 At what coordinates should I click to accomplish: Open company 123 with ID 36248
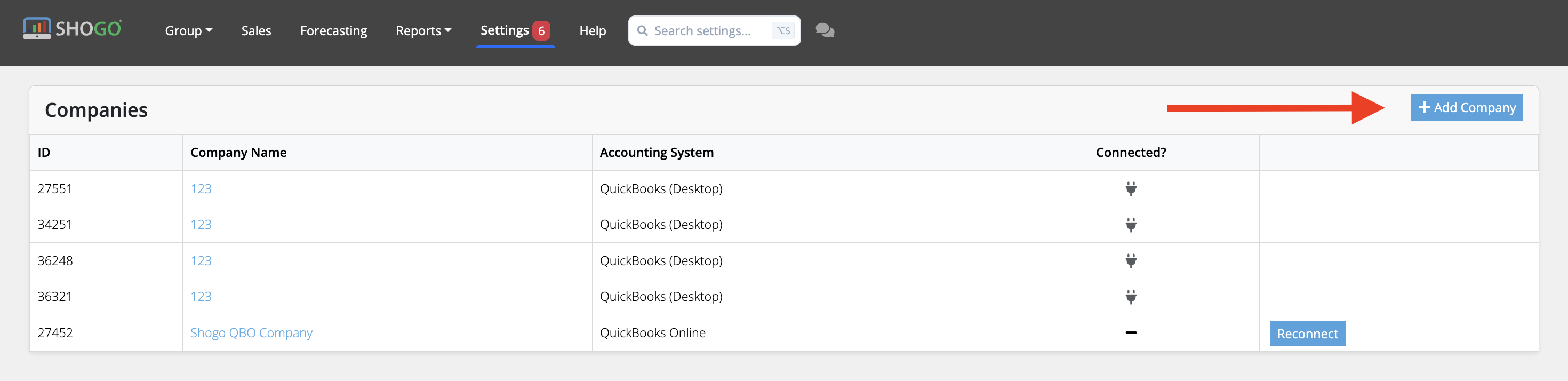click(201, 260)
